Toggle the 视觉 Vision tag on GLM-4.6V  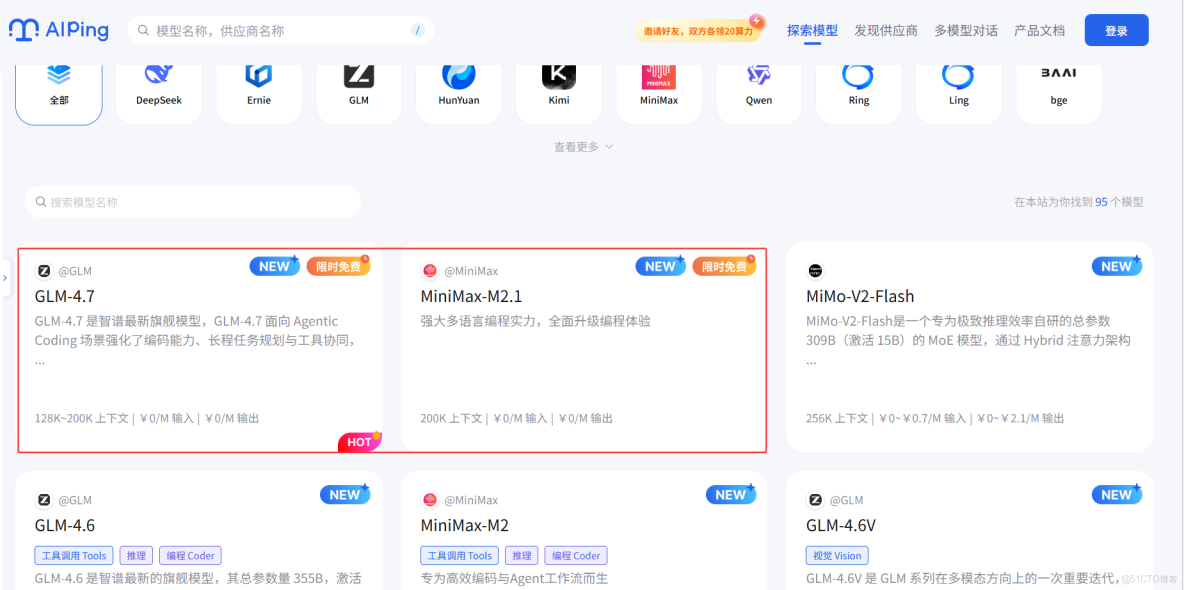836,555
